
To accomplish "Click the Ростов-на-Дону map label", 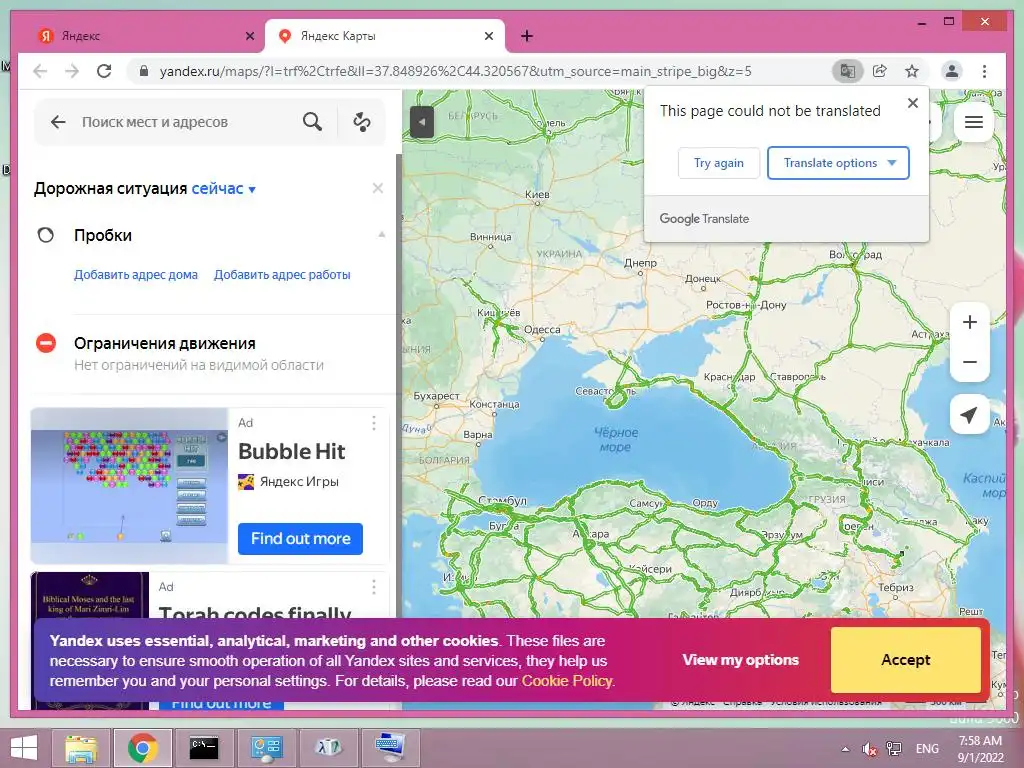I will tap(746, 305).
